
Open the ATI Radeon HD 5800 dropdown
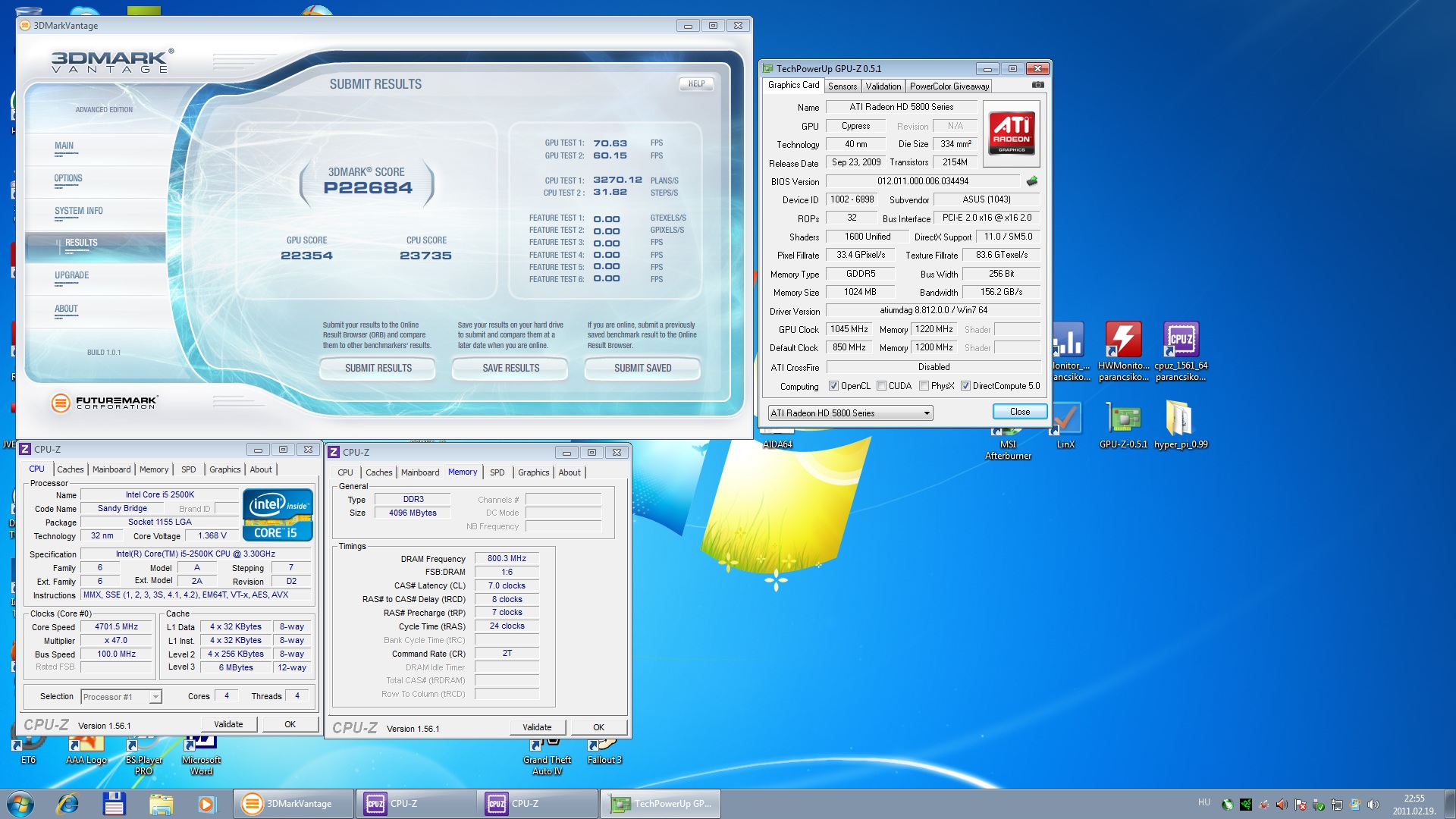point(850,413)
